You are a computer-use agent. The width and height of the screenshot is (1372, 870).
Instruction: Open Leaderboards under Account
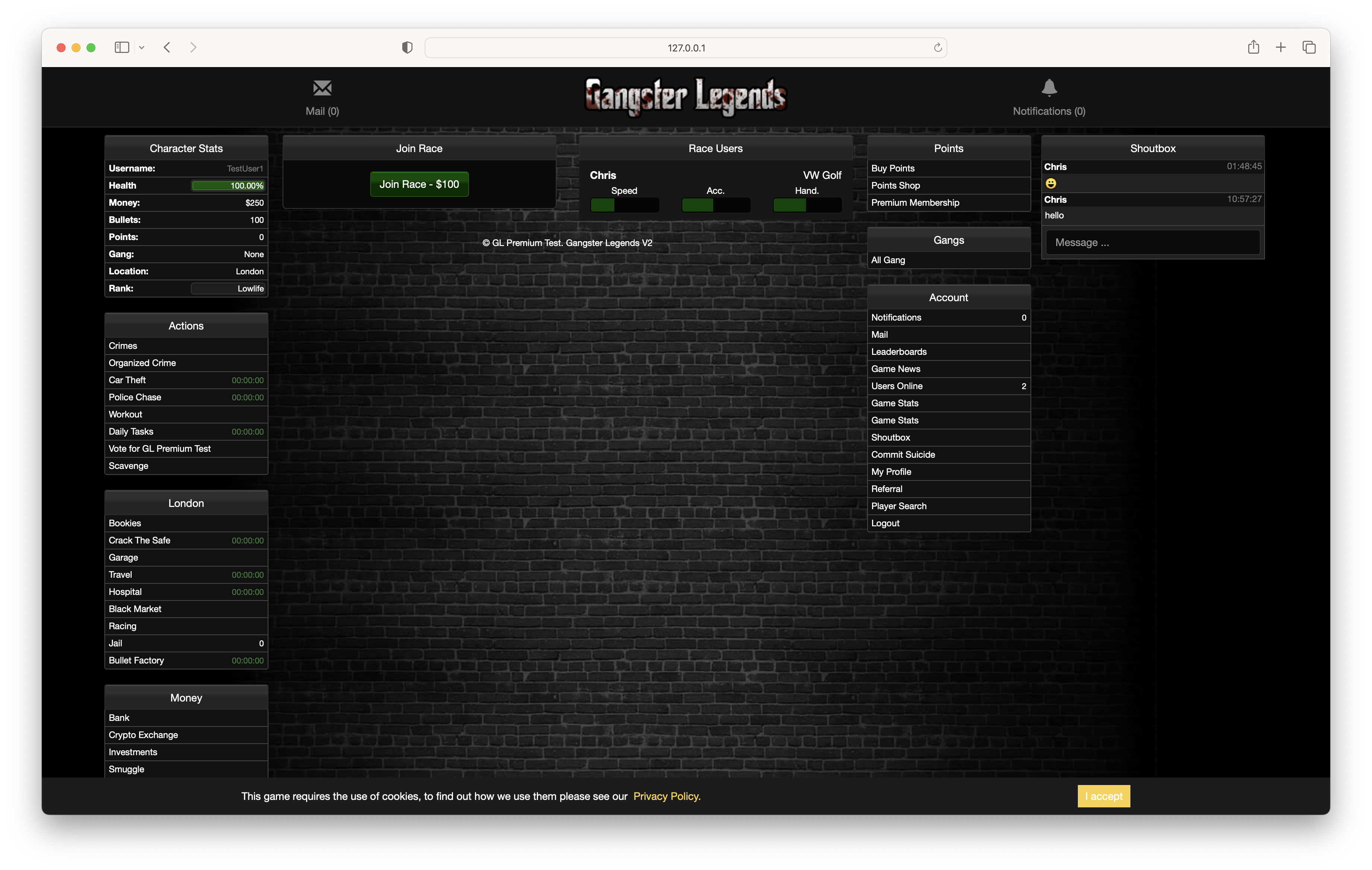tap(899, 352)
